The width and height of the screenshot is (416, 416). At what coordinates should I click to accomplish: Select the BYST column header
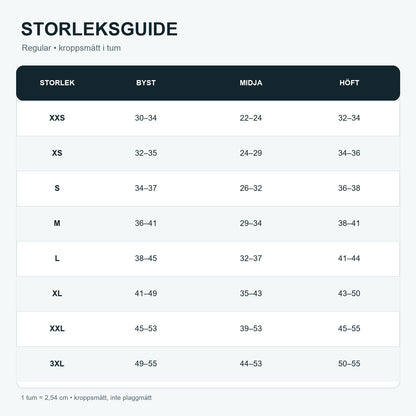[146, 83]
